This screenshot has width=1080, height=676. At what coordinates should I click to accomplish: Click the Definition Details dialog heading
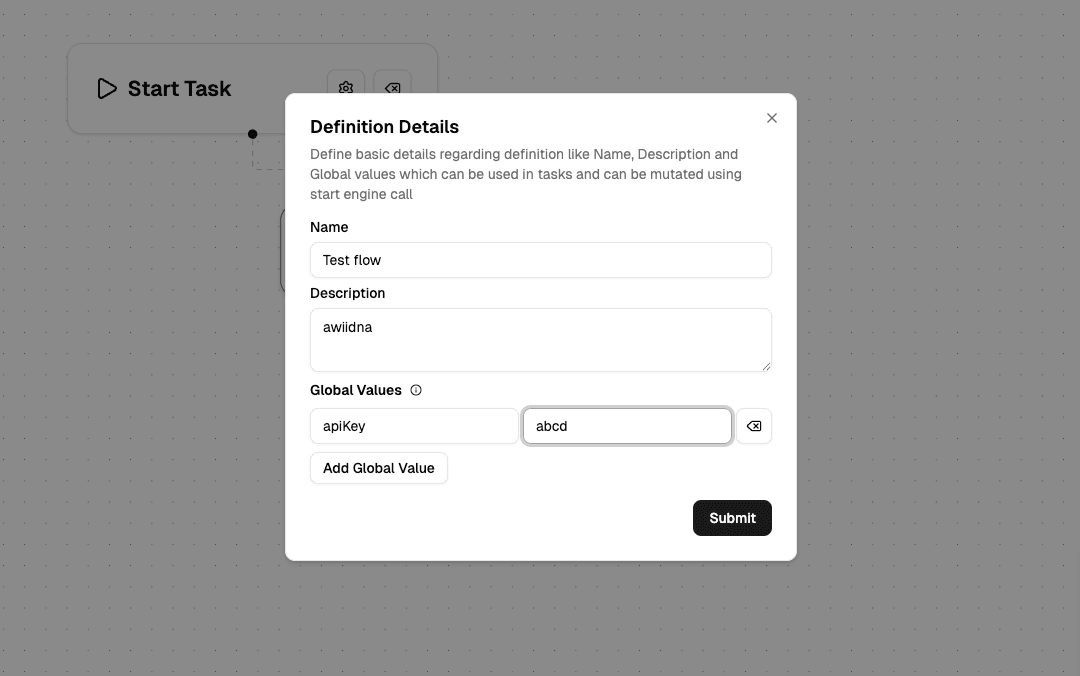(x=384, y=127)
